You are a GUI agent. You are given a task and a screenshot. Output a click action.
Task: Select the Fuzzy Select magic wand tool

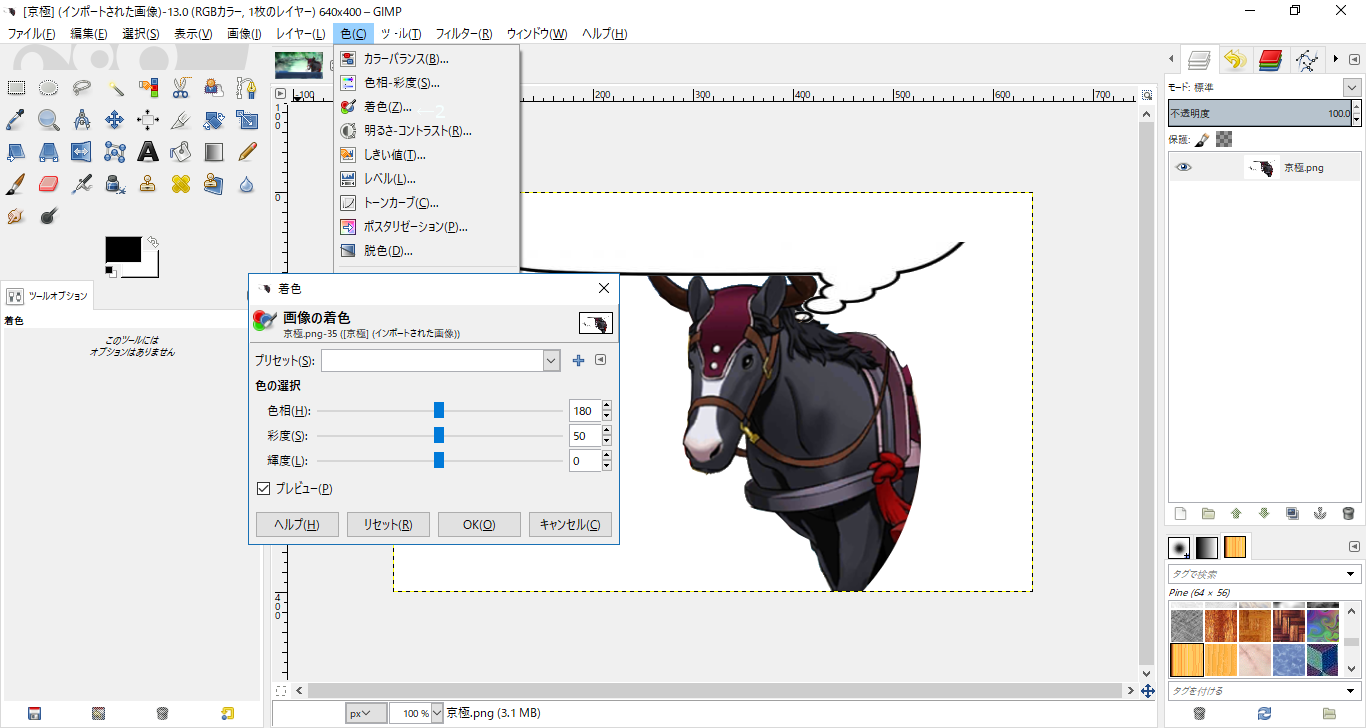tap(116, 88)
